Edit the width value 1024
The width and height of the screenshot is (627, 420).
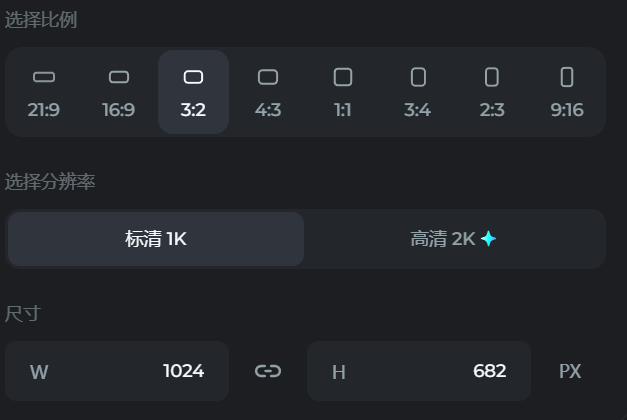click(x=183, y=371)
